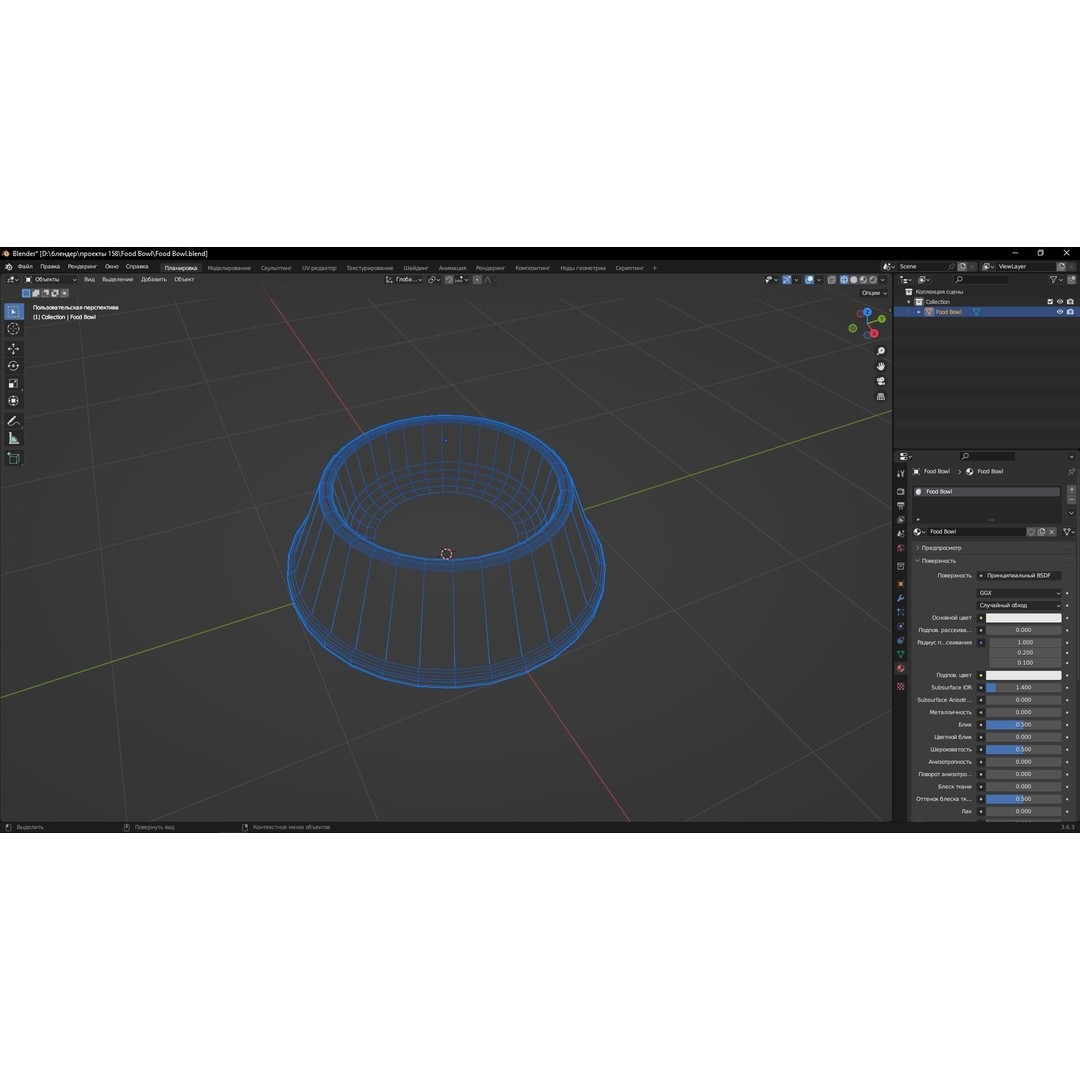The height and width of the screenshot is (1080, 1080).
Task: Select the Annotate tool
Action: click(x=14, y=421)
